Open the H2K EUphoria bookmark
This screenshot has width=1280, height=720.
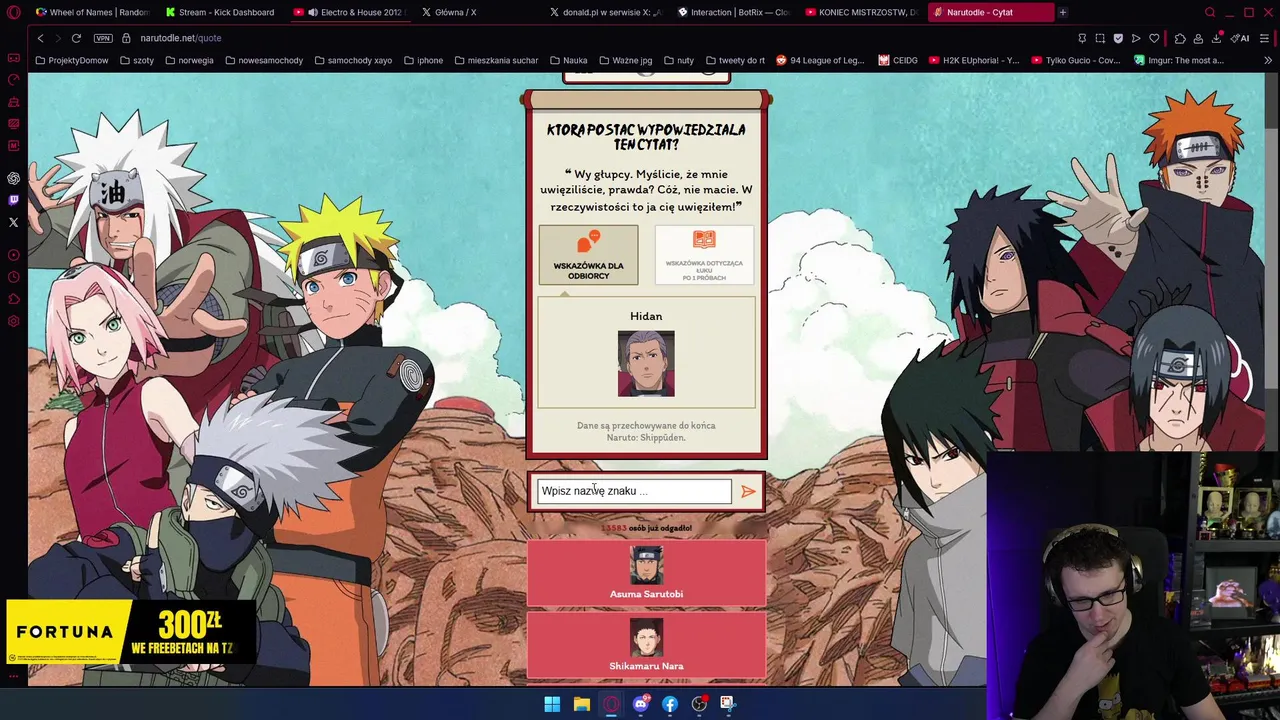(974, 60)
